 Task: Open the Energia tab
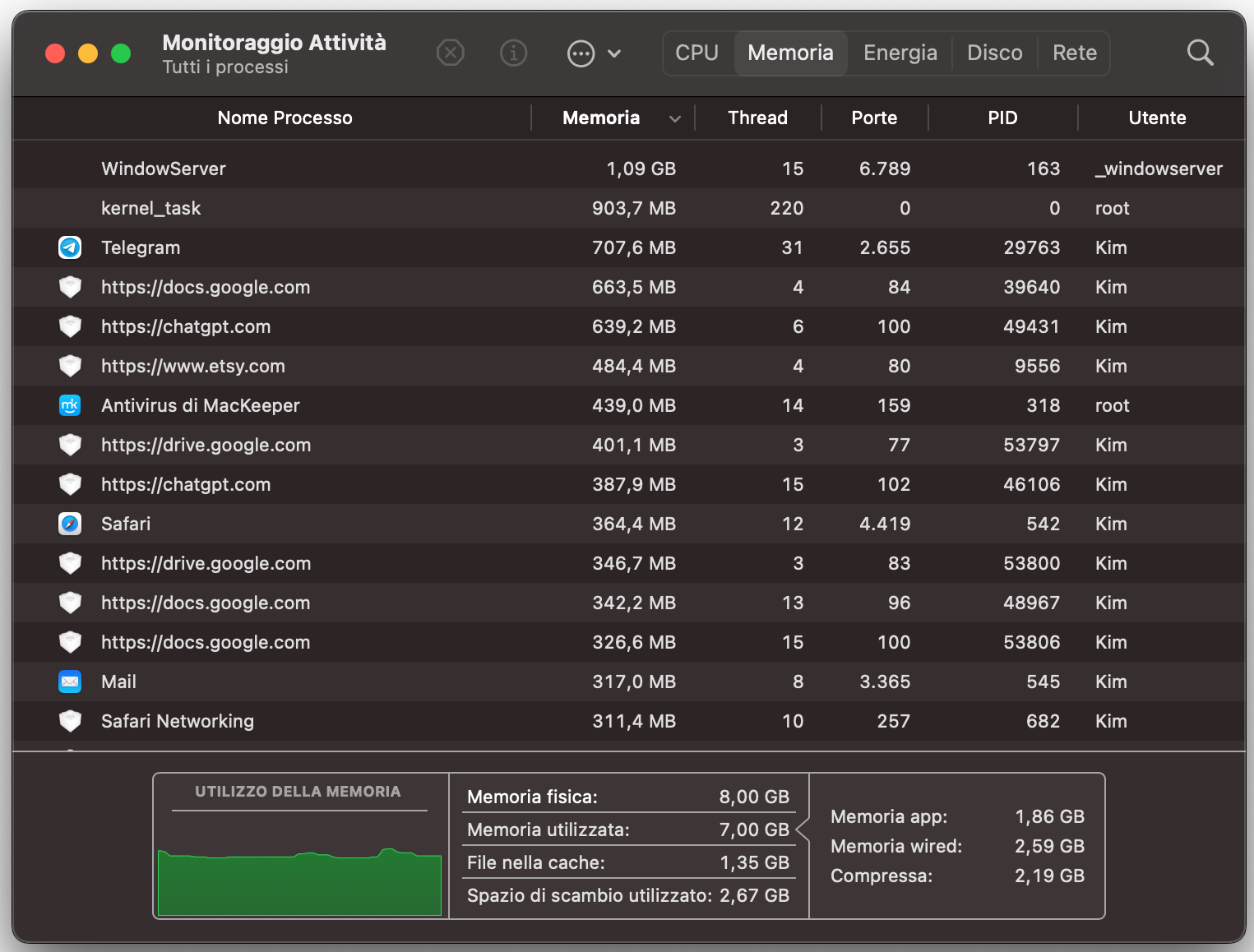(900, 52)
